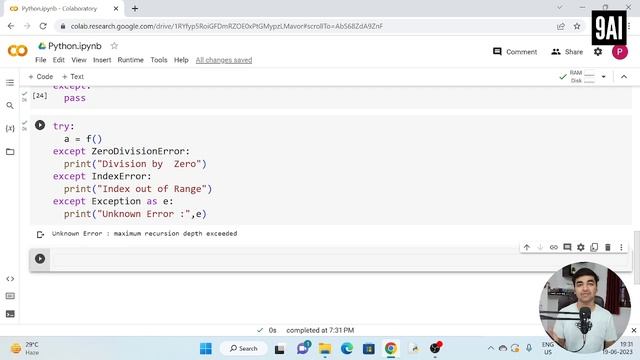Open the taskbar chat icon
This screenshot has width=640, height=360.
click(303, 348)
